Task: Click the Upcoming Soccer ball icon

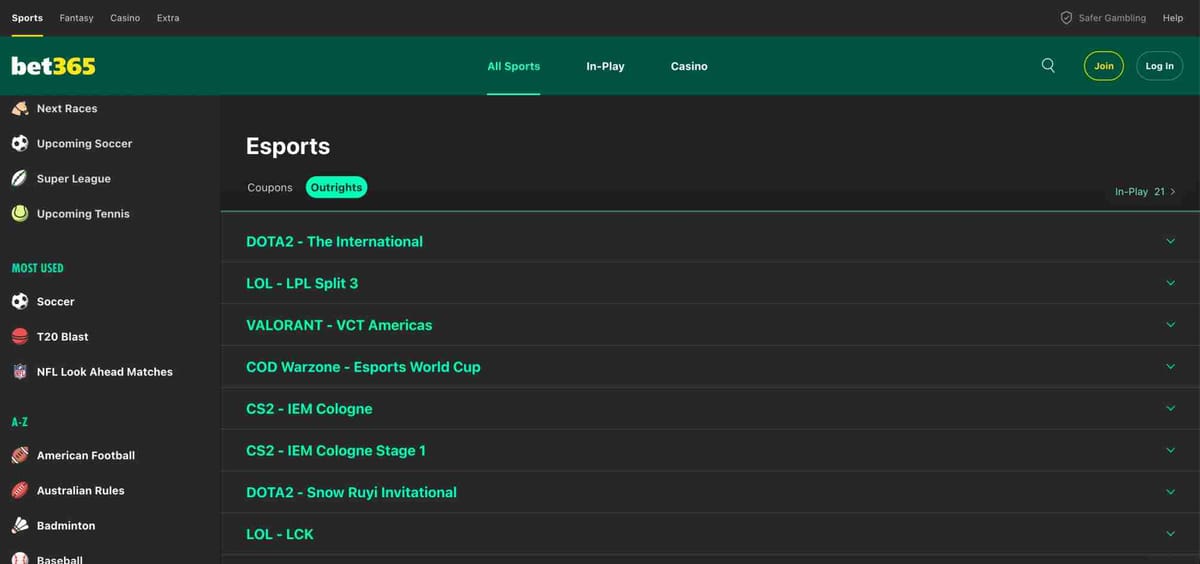Action: click(20, 143)
